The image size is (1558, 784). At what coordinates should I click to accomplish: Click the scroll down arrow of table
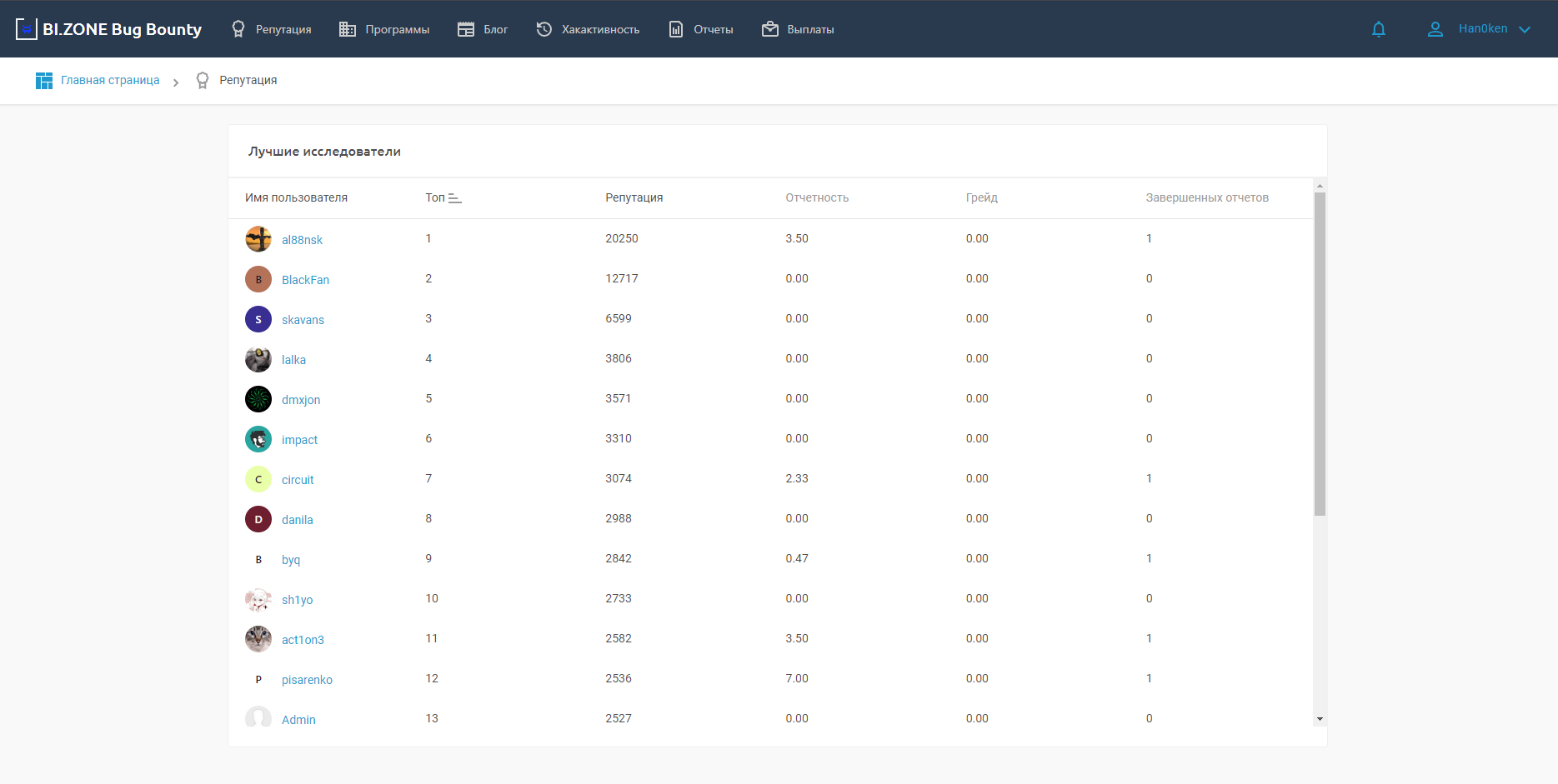pos(1320,718)
